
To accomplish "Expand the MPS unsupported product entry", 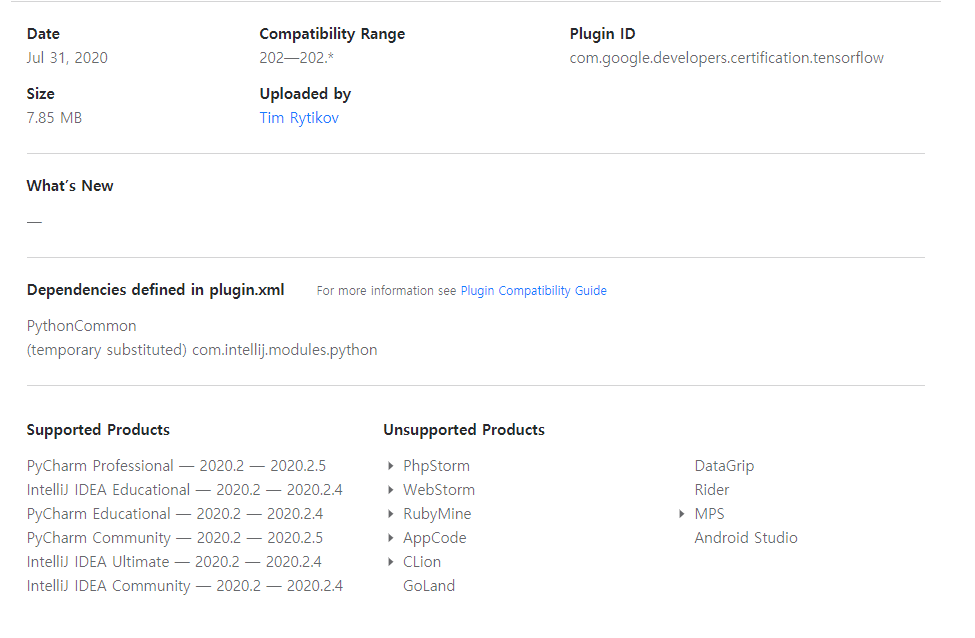I will pos(682,514).
